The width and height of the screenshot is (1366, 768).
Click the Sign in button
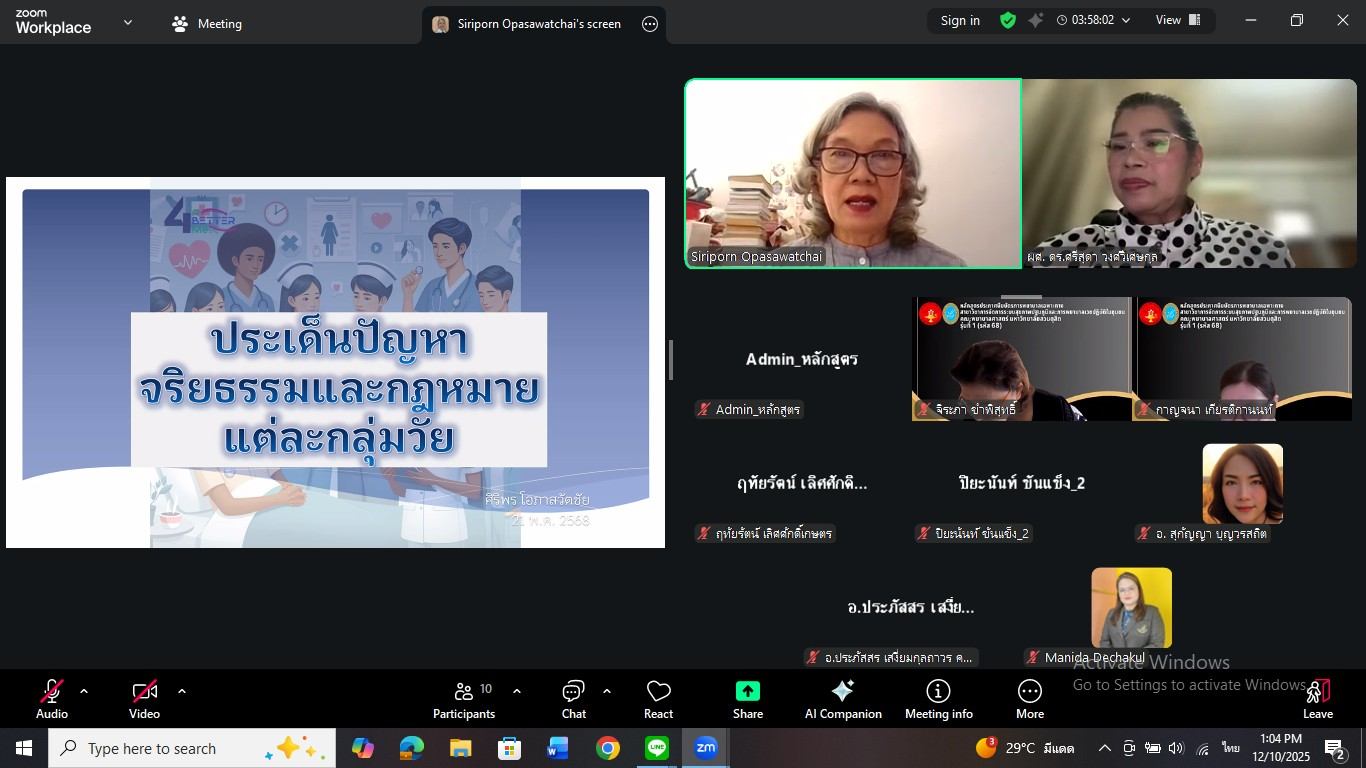point(959,20)
